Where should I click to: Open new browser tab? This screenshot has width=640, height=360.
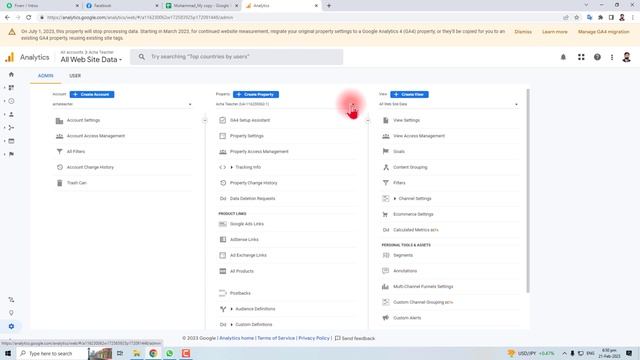tap(329, 6)
